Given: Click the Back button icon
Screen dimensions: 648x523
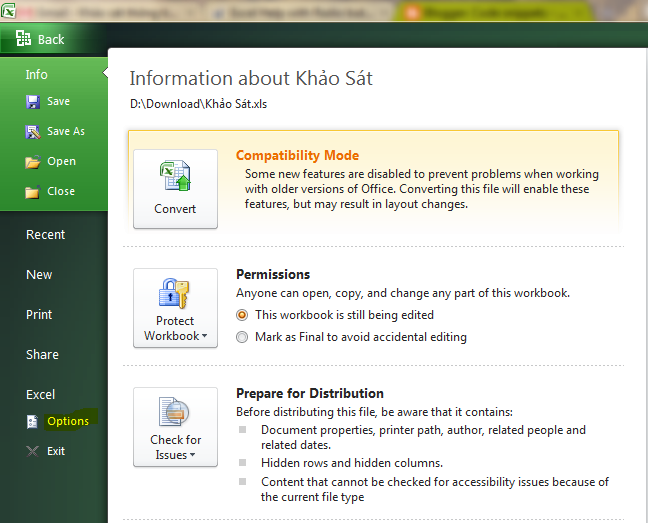Looking at the screenshot, I should point(23,39).
